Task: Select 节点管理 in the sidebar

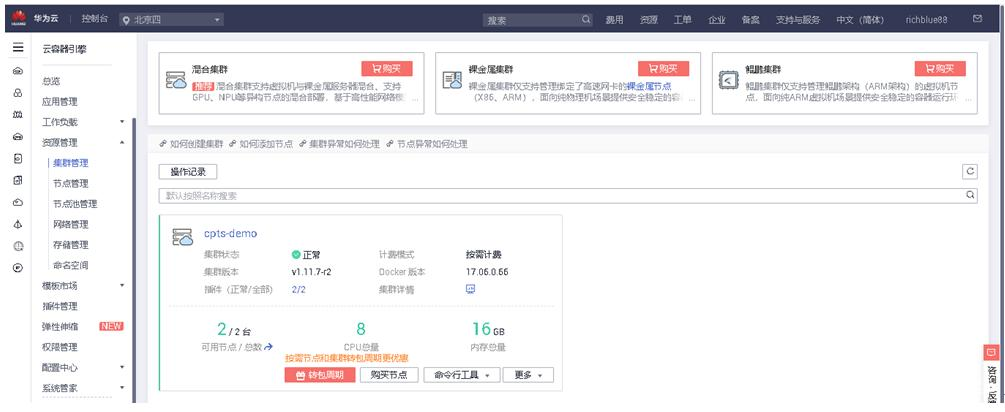Action: click(71, 183)
